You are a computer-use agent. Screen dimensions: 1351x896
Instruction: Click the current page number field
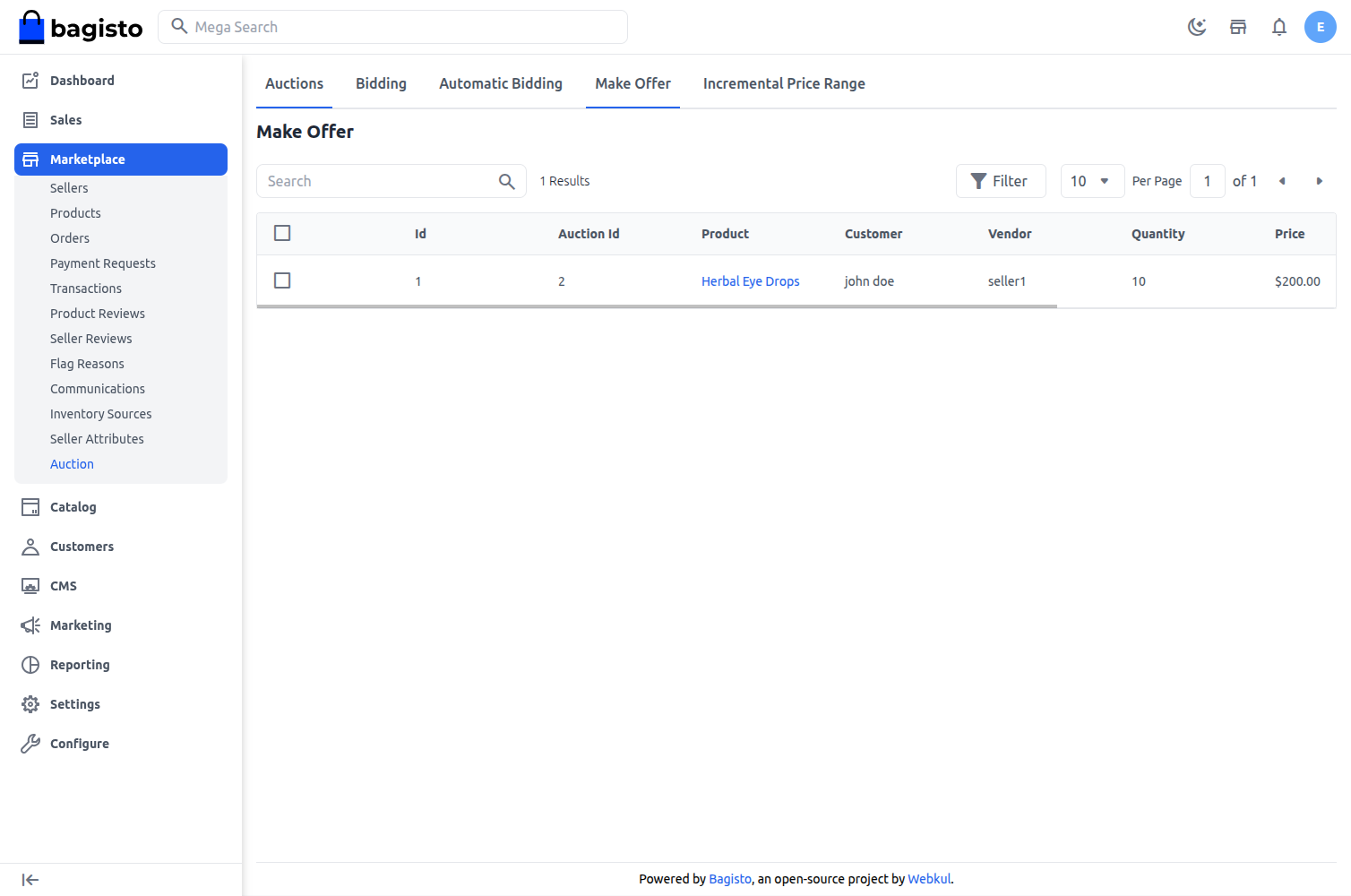coord(1207,181)
